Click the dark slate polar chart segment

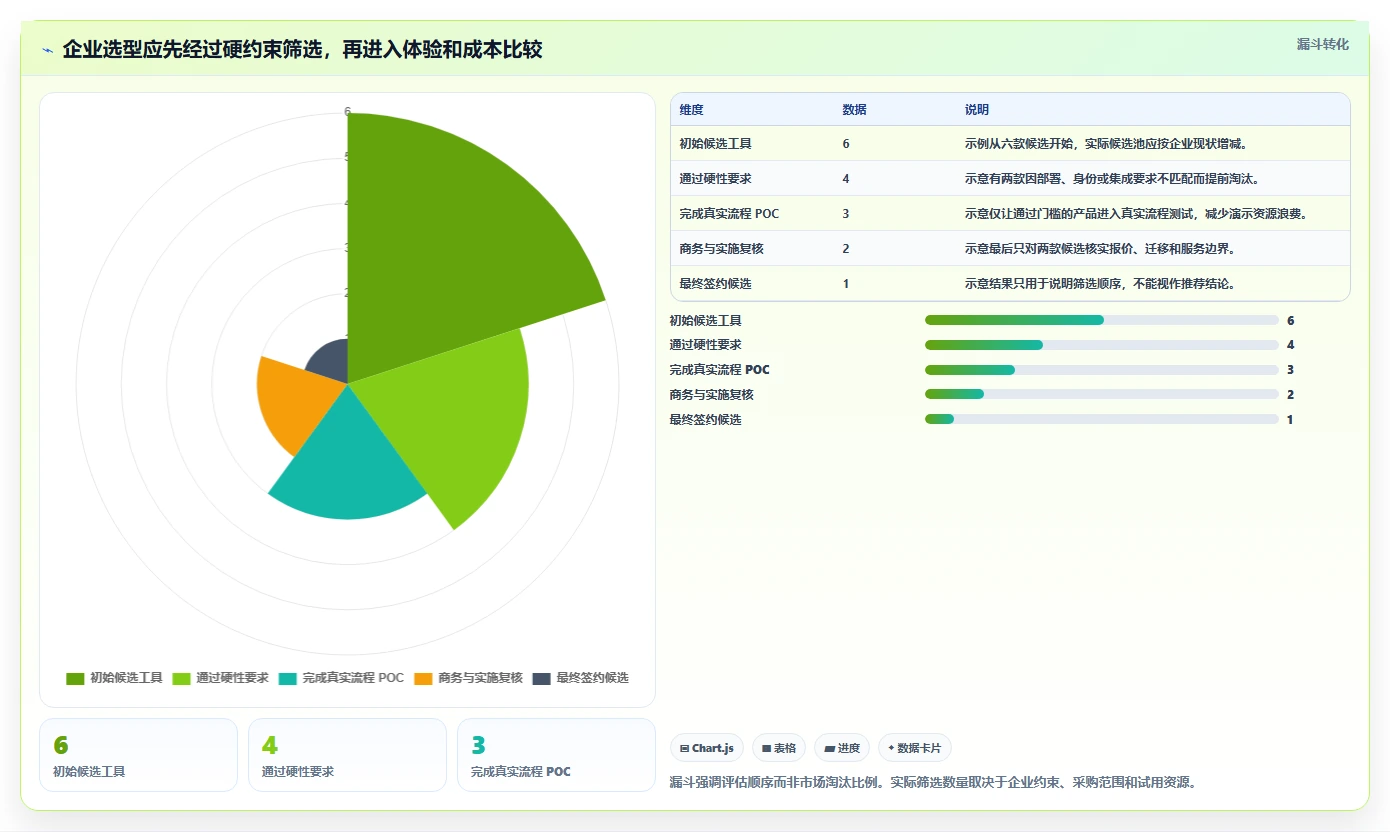point(333,362)
